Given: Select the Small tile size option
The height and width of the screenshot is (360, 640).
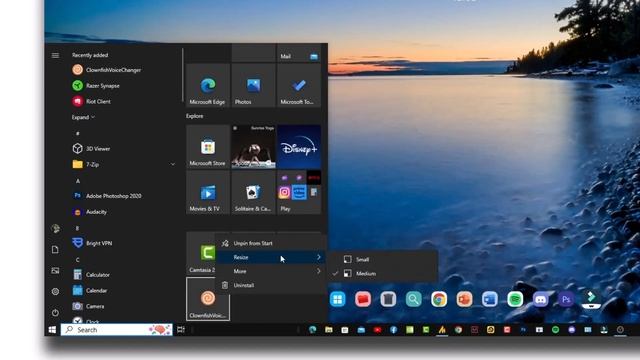Looking at the screenshot, I should point(383,260).
